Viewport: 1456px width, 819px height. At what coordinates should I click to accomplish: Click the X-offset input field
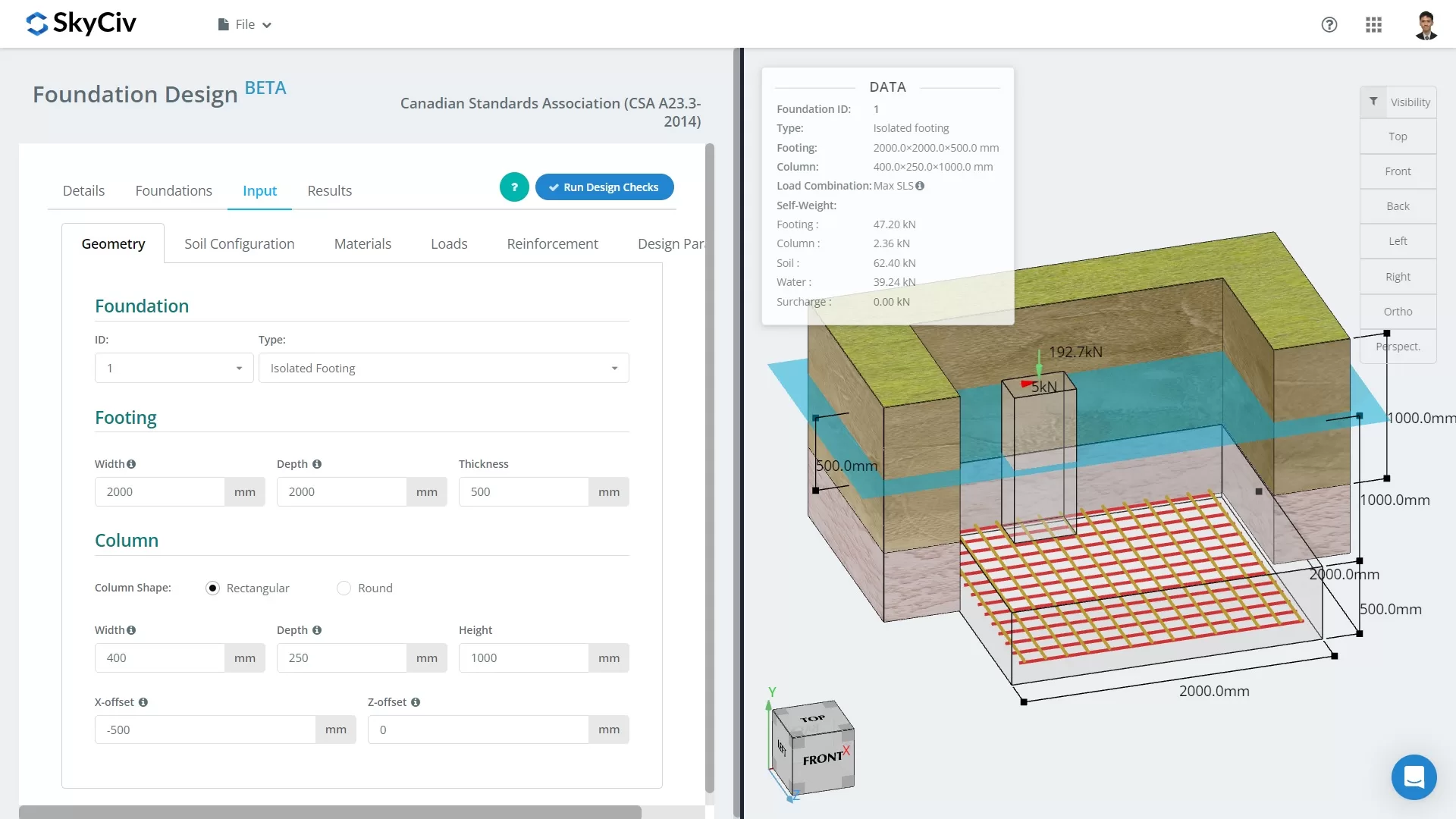(x=206, y=730)
